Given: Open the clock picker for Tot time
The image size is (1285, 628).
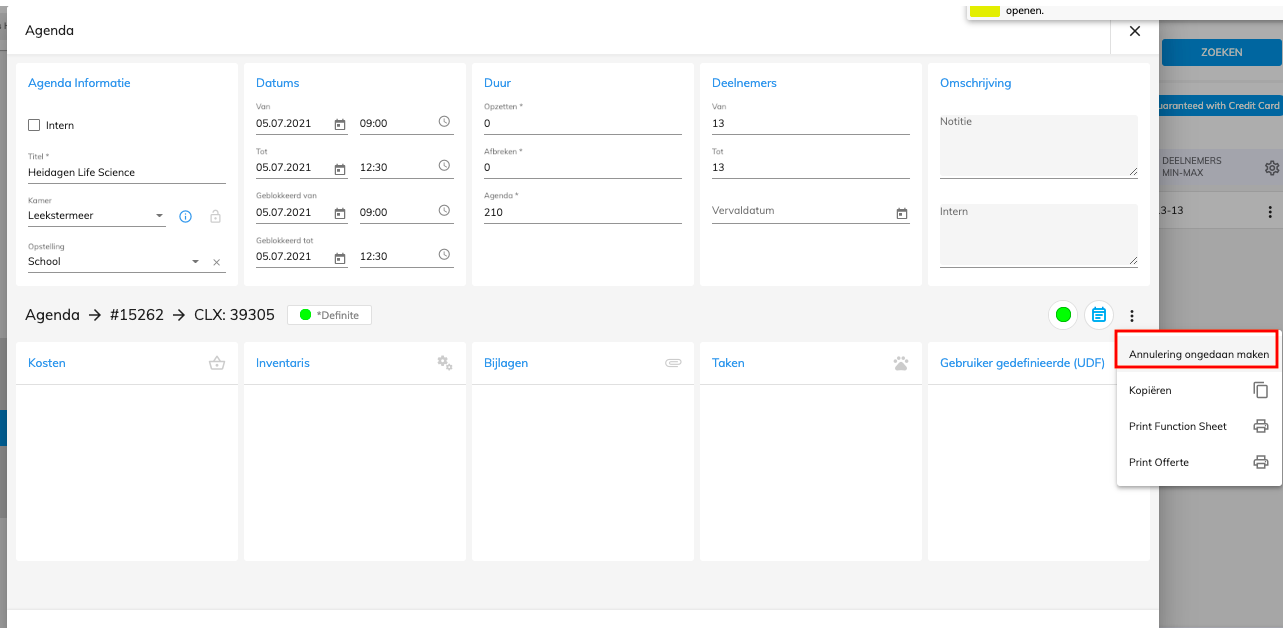Looking at the screenshot, I should point(444,166).
